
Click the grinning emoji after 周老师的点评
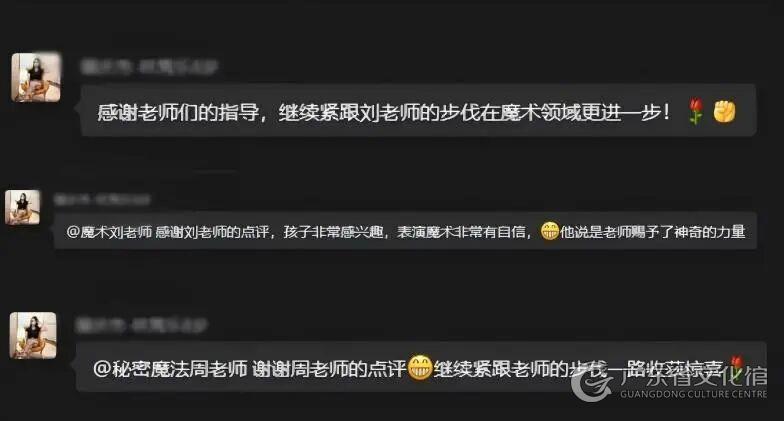[420, 368]
